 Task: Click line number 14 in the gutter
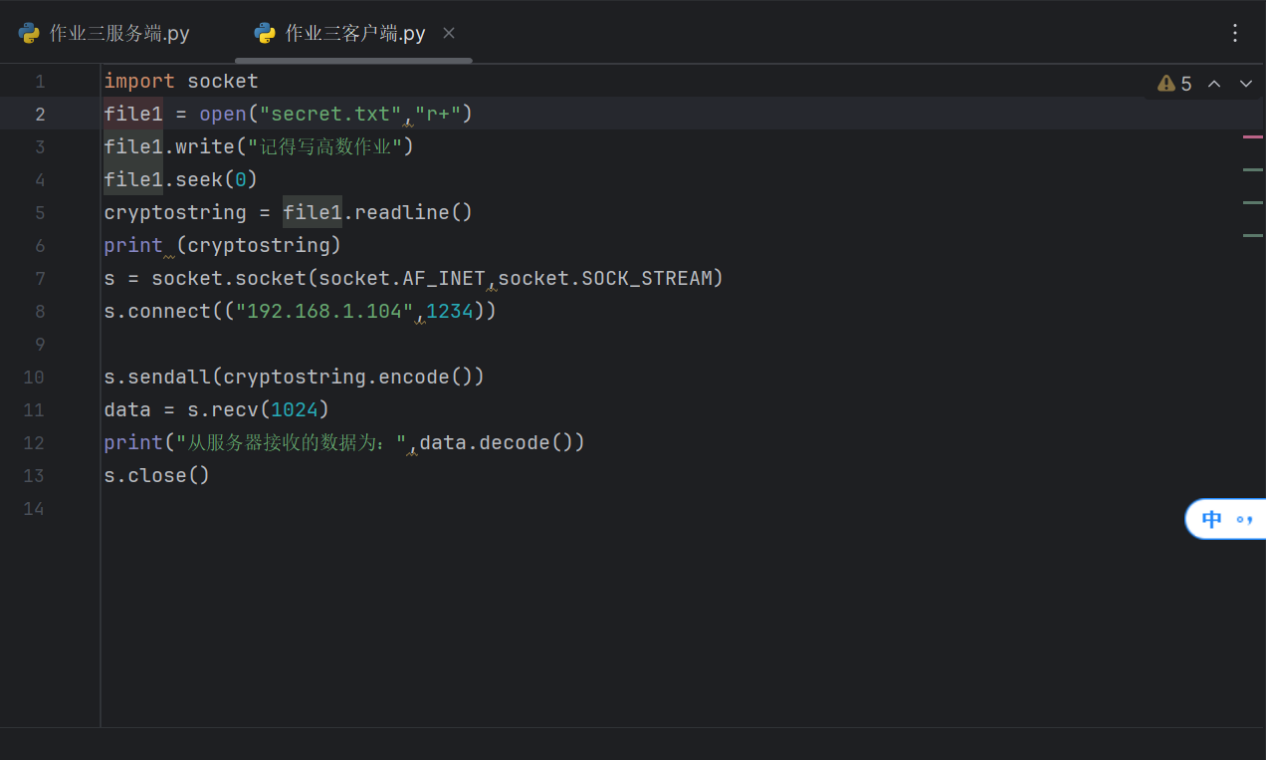point(35,509)
